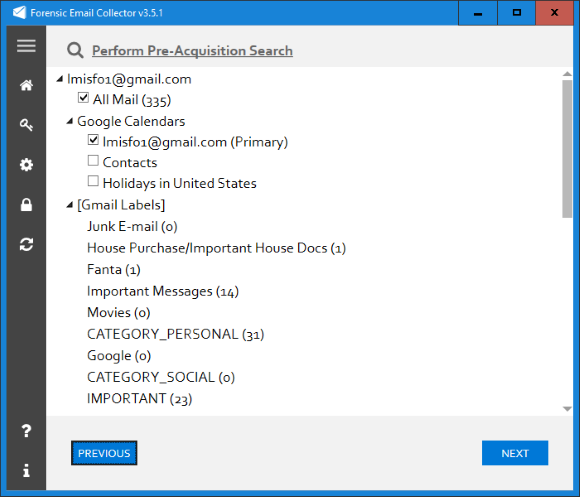Open the hamburger menu in sidebar
The width and height of the screenshot is (580, 497).
pos(26,46)
